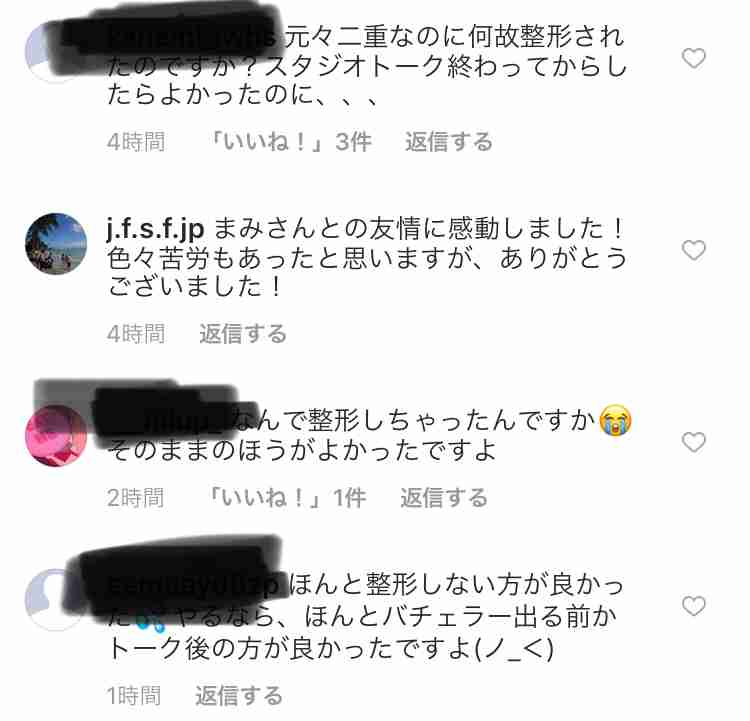This screenshot has height=721, width=750.
Task: Tap the heart beside j.f.s.f.jp's comment
Action: [x=694, y=250]
